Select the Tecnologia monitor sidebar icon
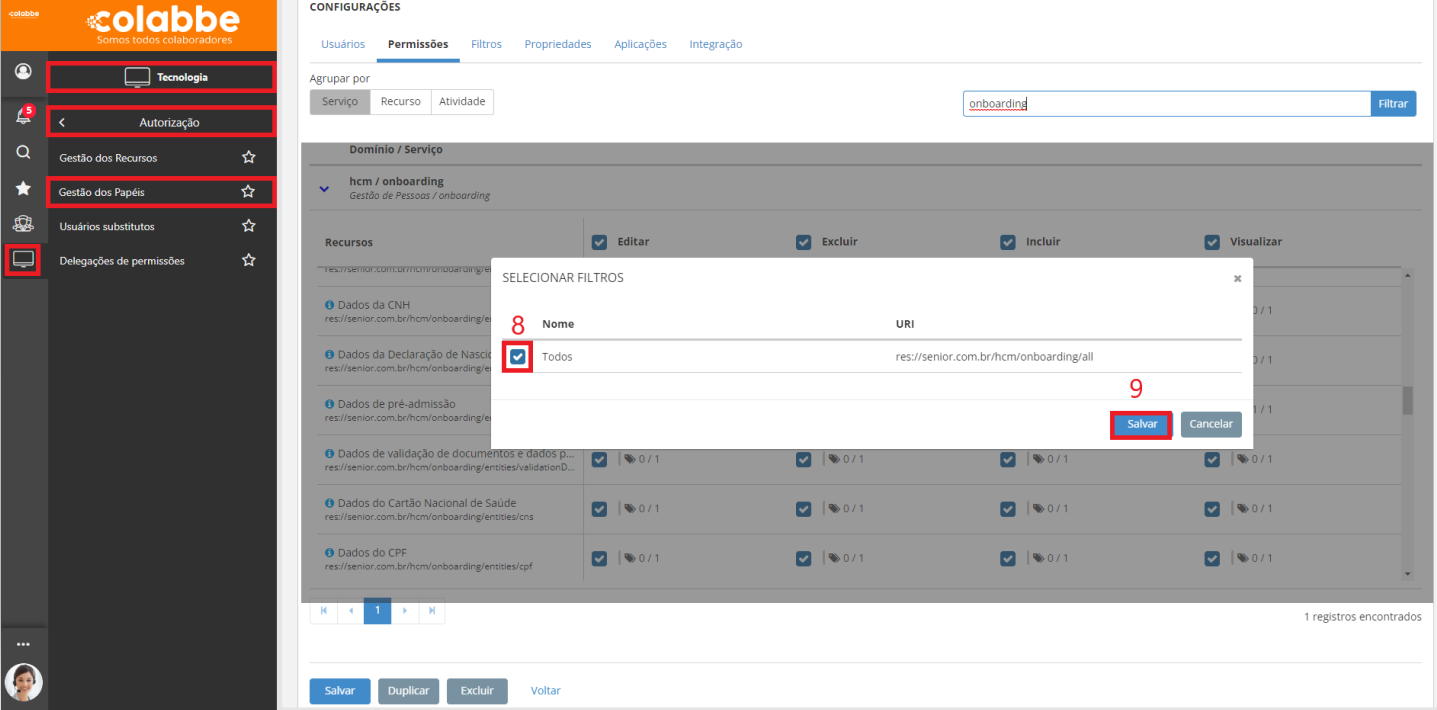1437x710 pixels. (x=23, y=260)
